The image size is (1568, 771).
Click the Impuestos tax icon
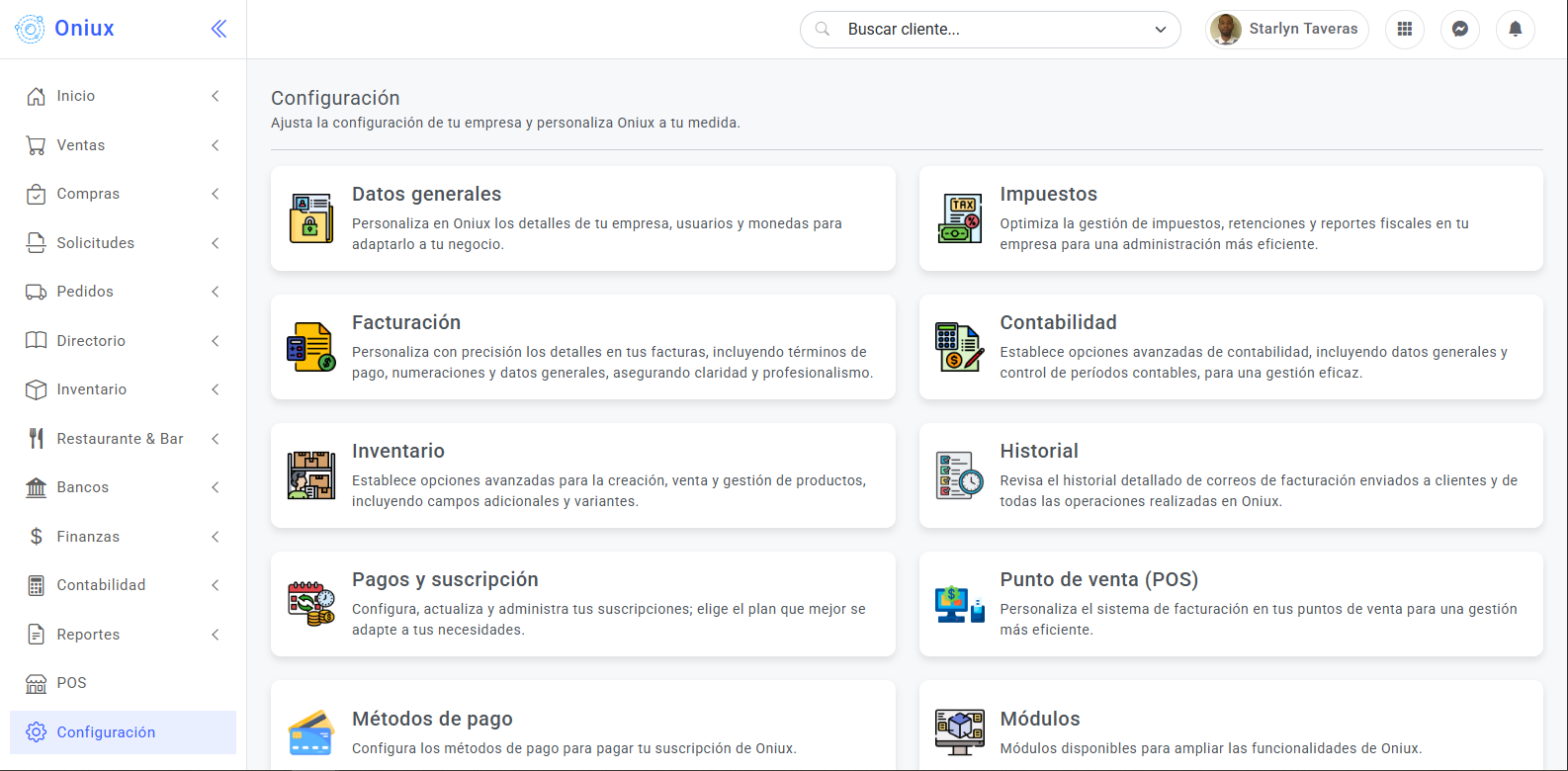959,218
